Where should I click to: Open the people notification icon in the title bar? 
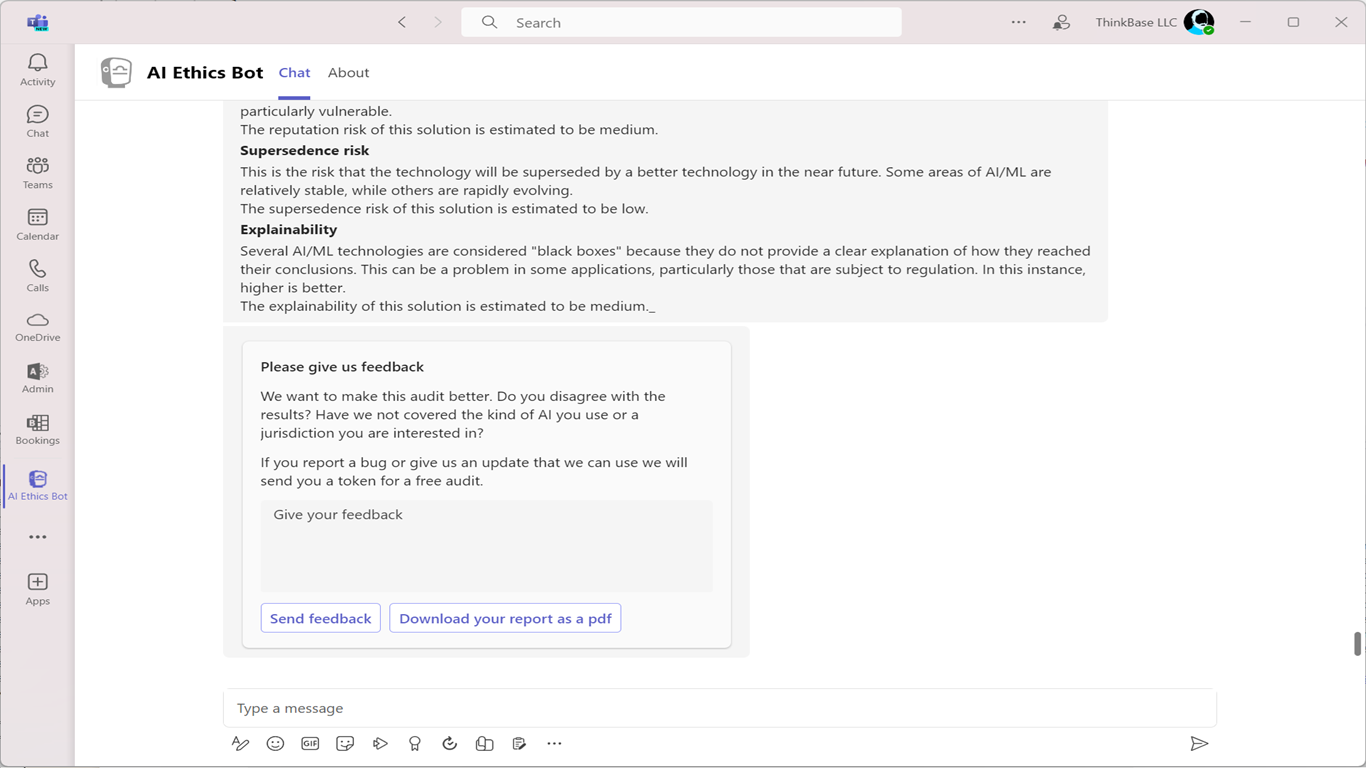click(1061, 22)
